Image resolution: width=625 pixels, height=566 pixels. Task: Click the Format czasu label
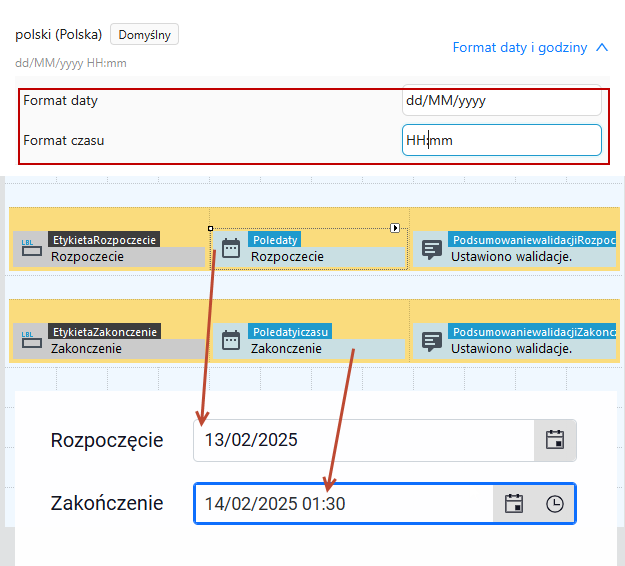pos(63,140)
